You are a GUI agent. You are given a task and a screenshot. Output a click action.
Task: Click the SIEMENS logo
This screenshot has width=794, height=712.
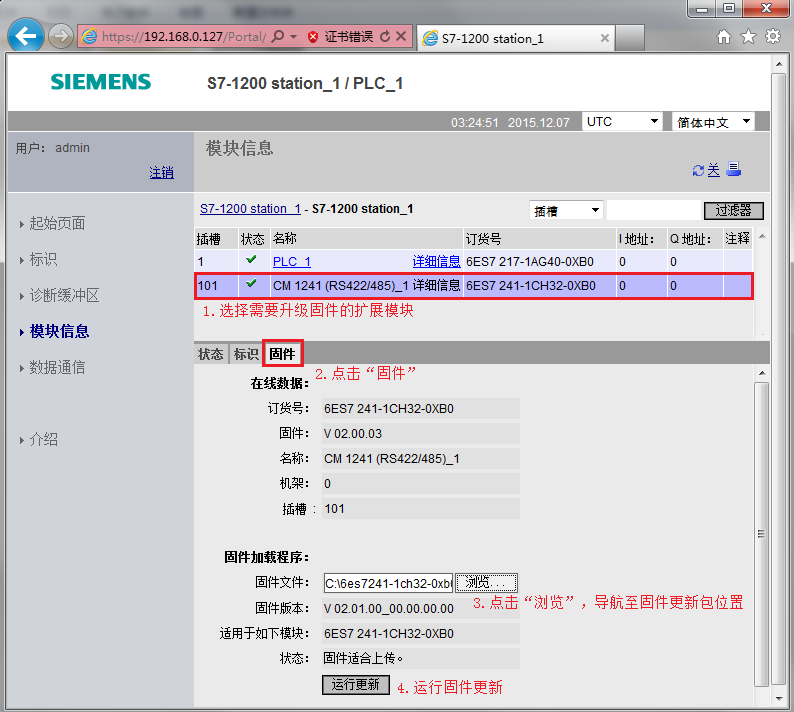[x=101, y=82]
